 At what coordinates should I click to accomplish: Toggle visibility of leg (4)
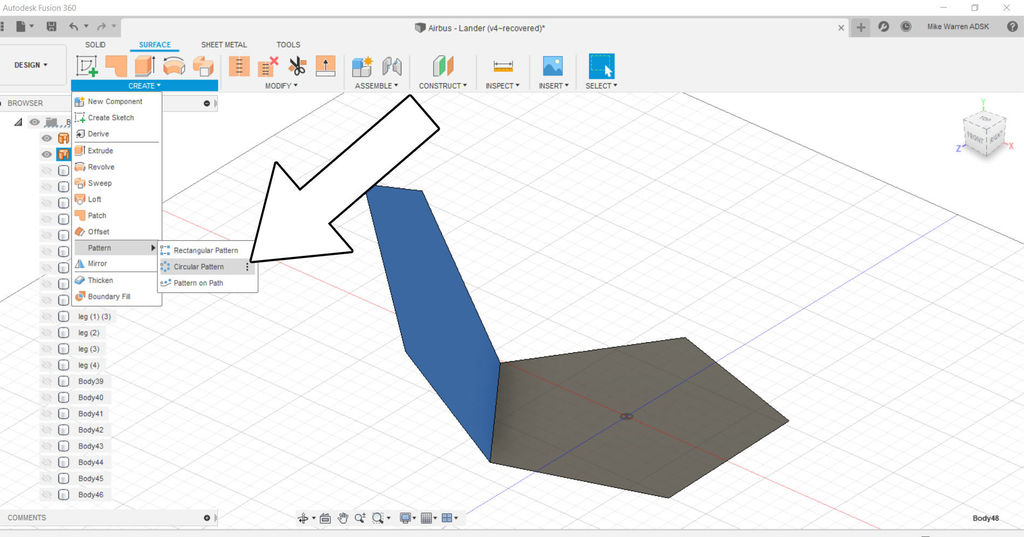[x=46, y=365]
